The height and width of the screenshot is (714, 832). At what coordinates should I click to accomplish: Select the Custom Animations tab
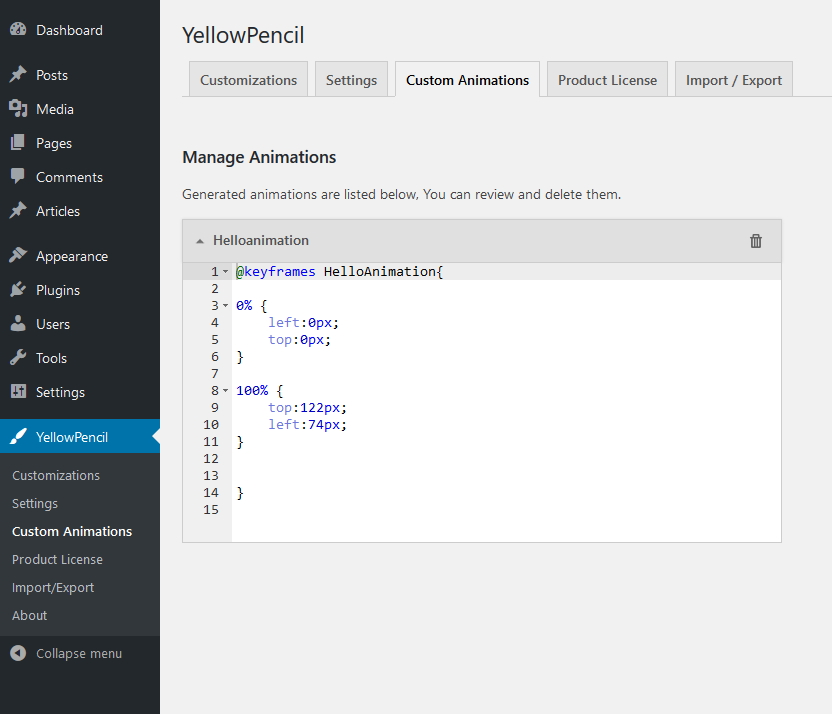[467, 80]
